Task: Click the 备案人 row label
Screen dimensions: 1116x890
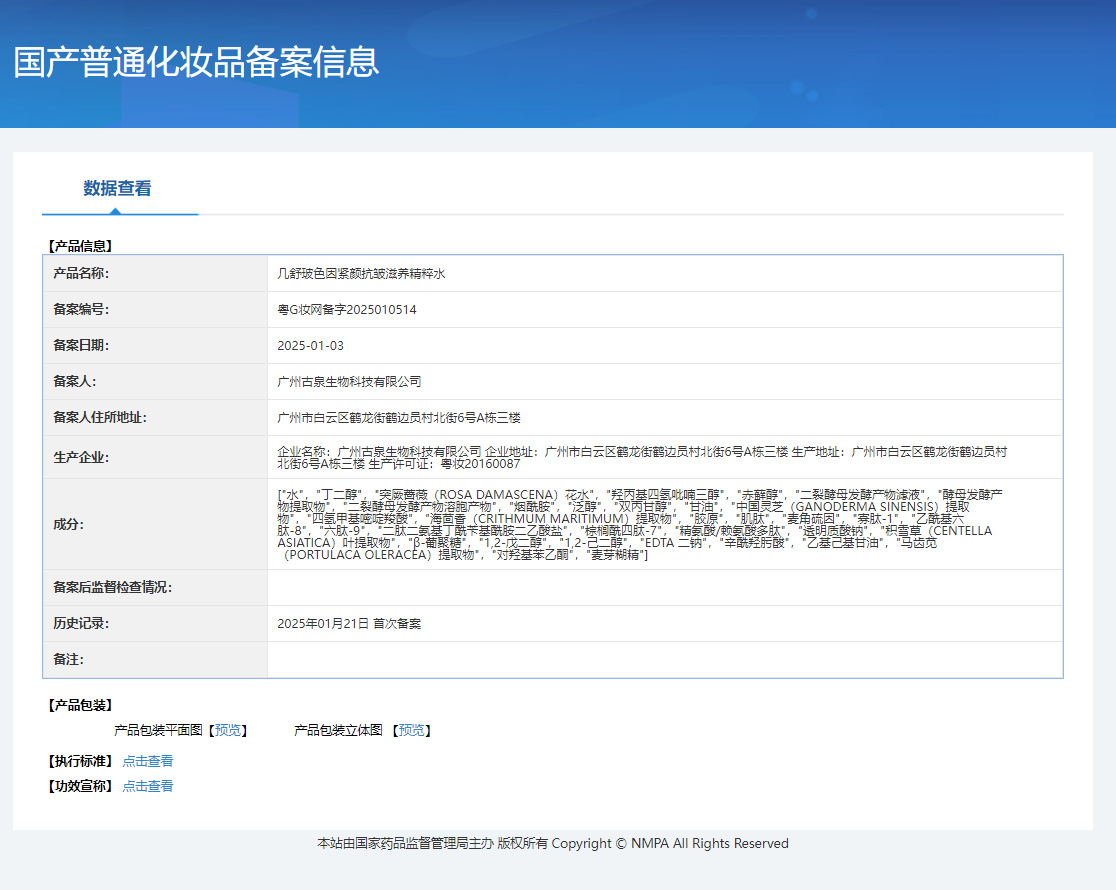Action: point(75,382)
